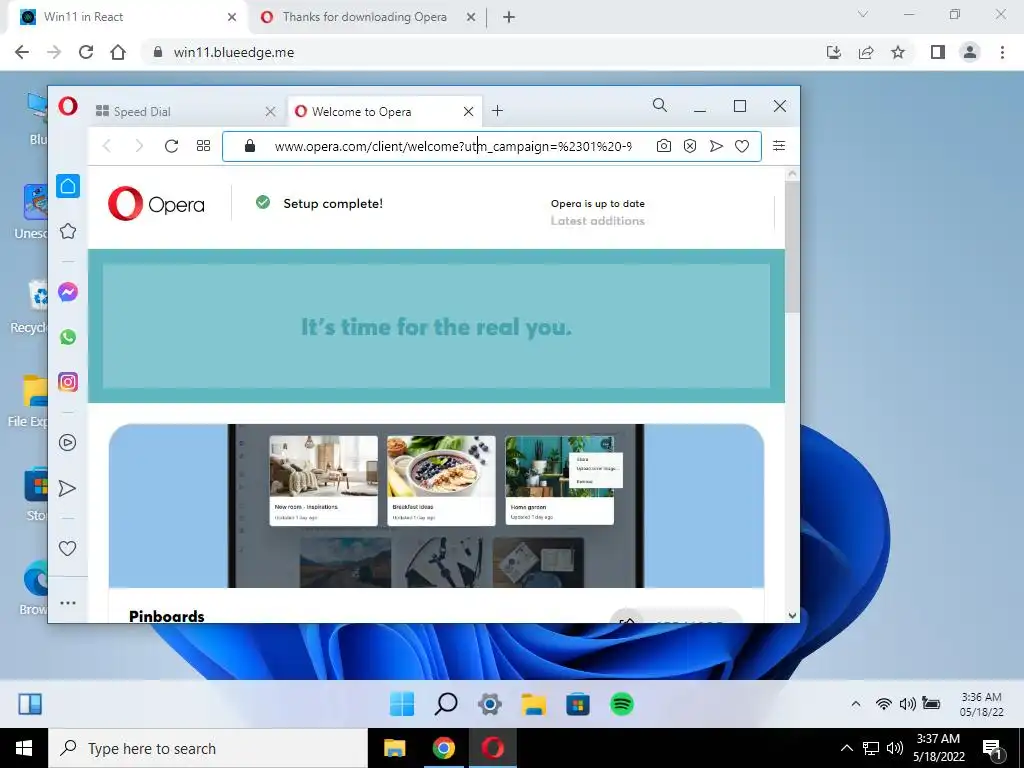Open new tab in Opera

point(498,110)
